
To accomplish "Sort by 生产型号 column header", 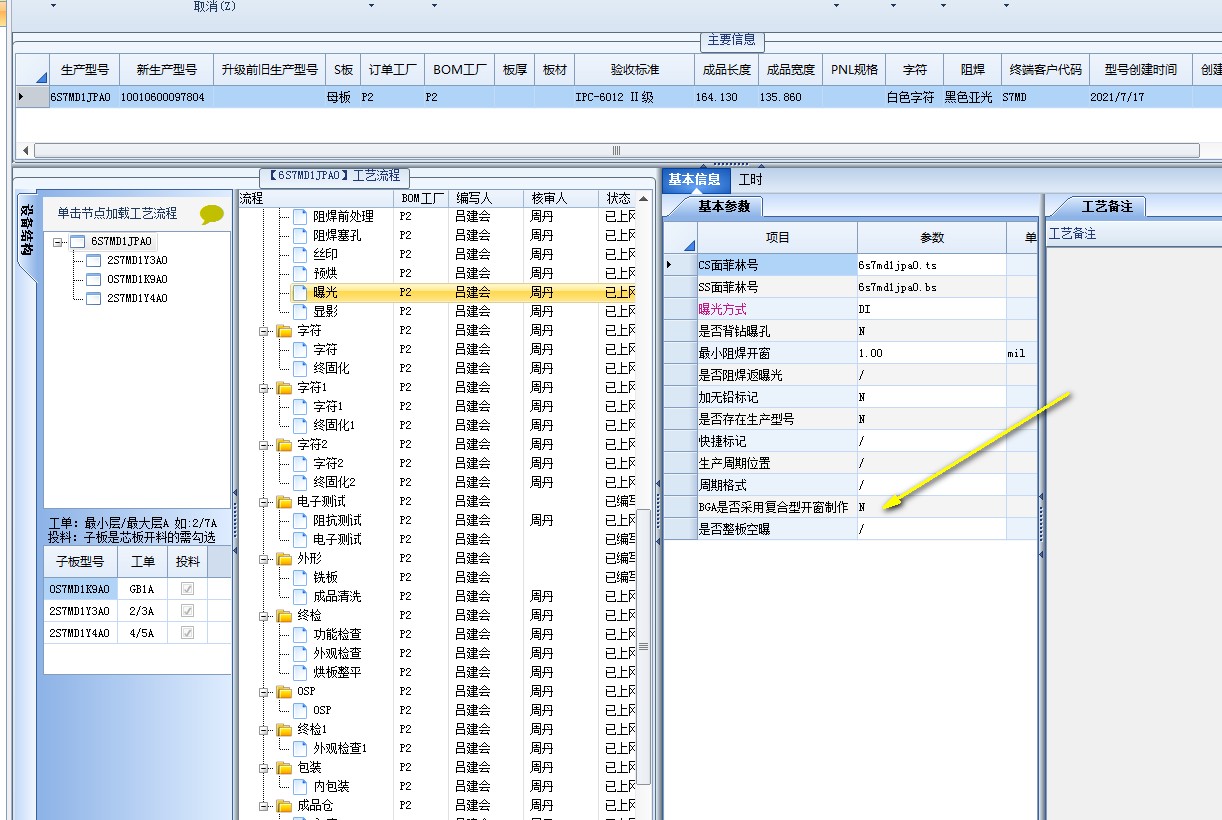I will (x=84, y=70).
